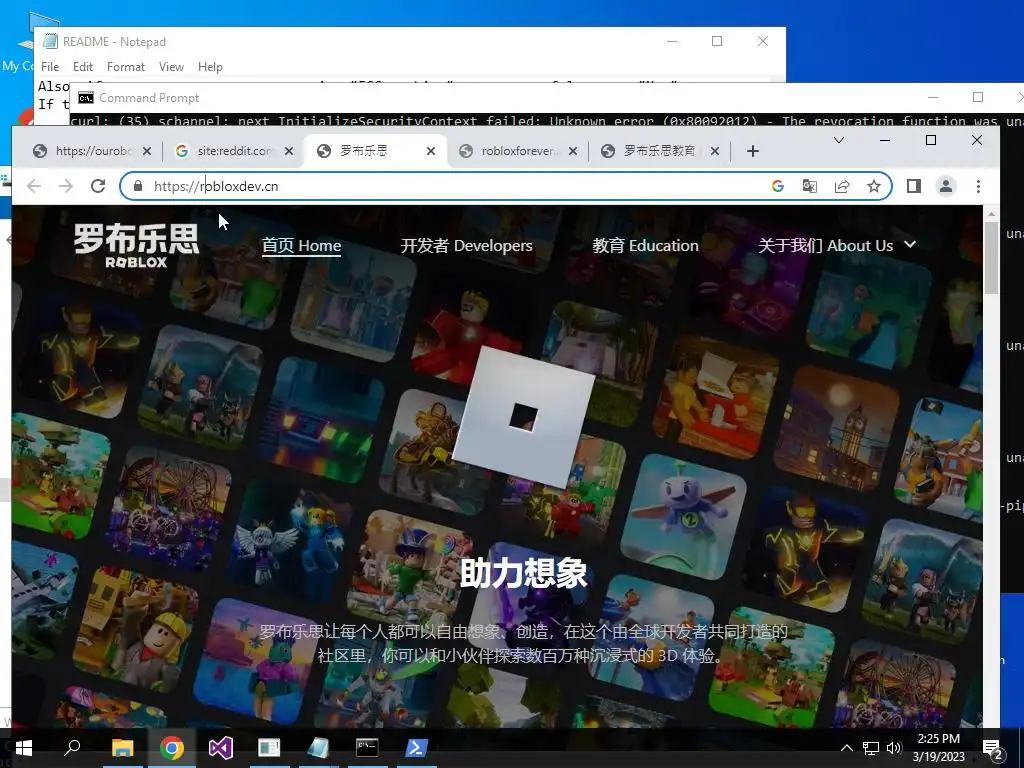Open 开发者 Developers link
Image resolution: width=1024 pixels, height=768 pixels.
[466, 246]
